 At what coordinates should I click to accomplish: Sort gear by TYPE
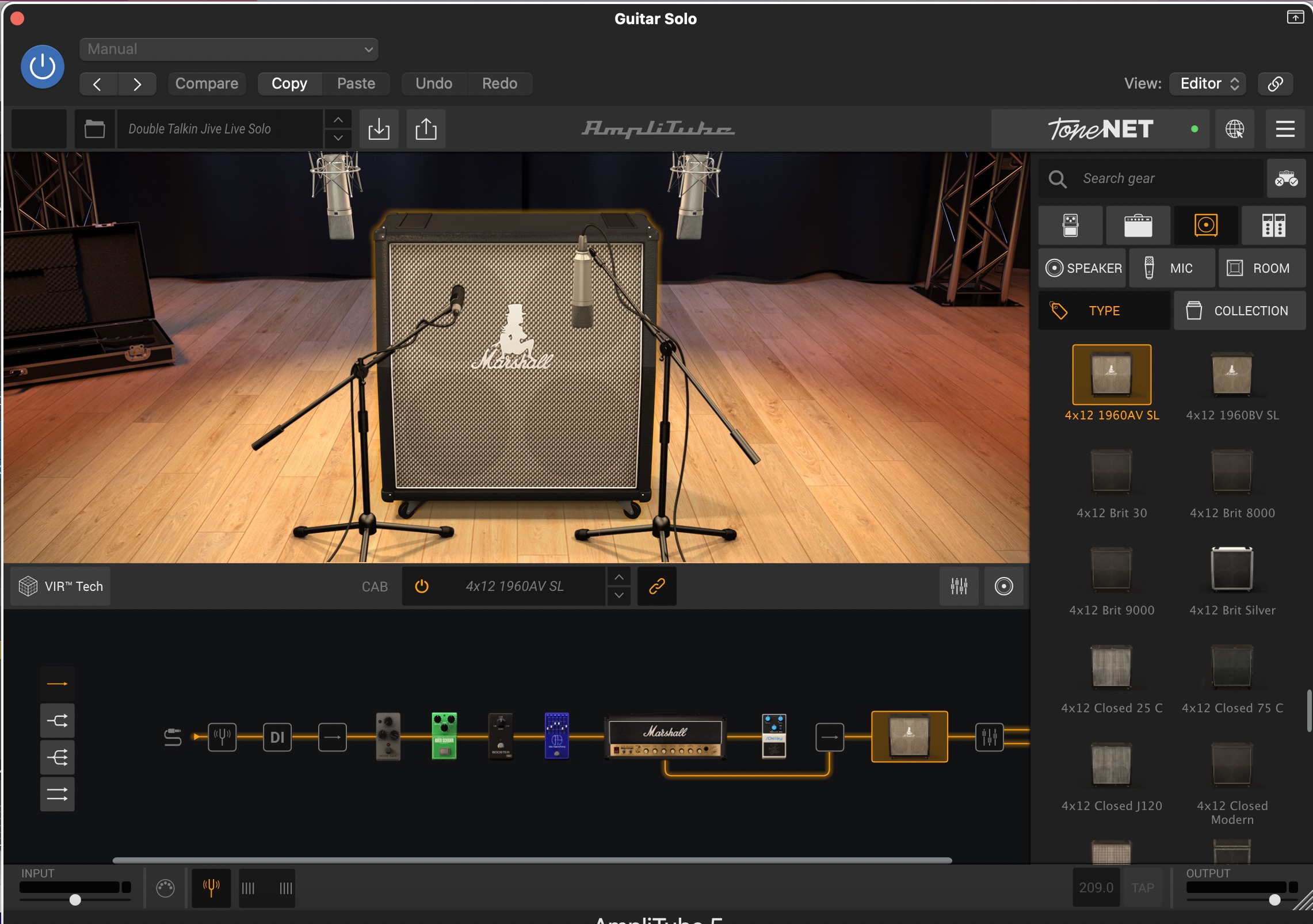[x=1104, y=311]
